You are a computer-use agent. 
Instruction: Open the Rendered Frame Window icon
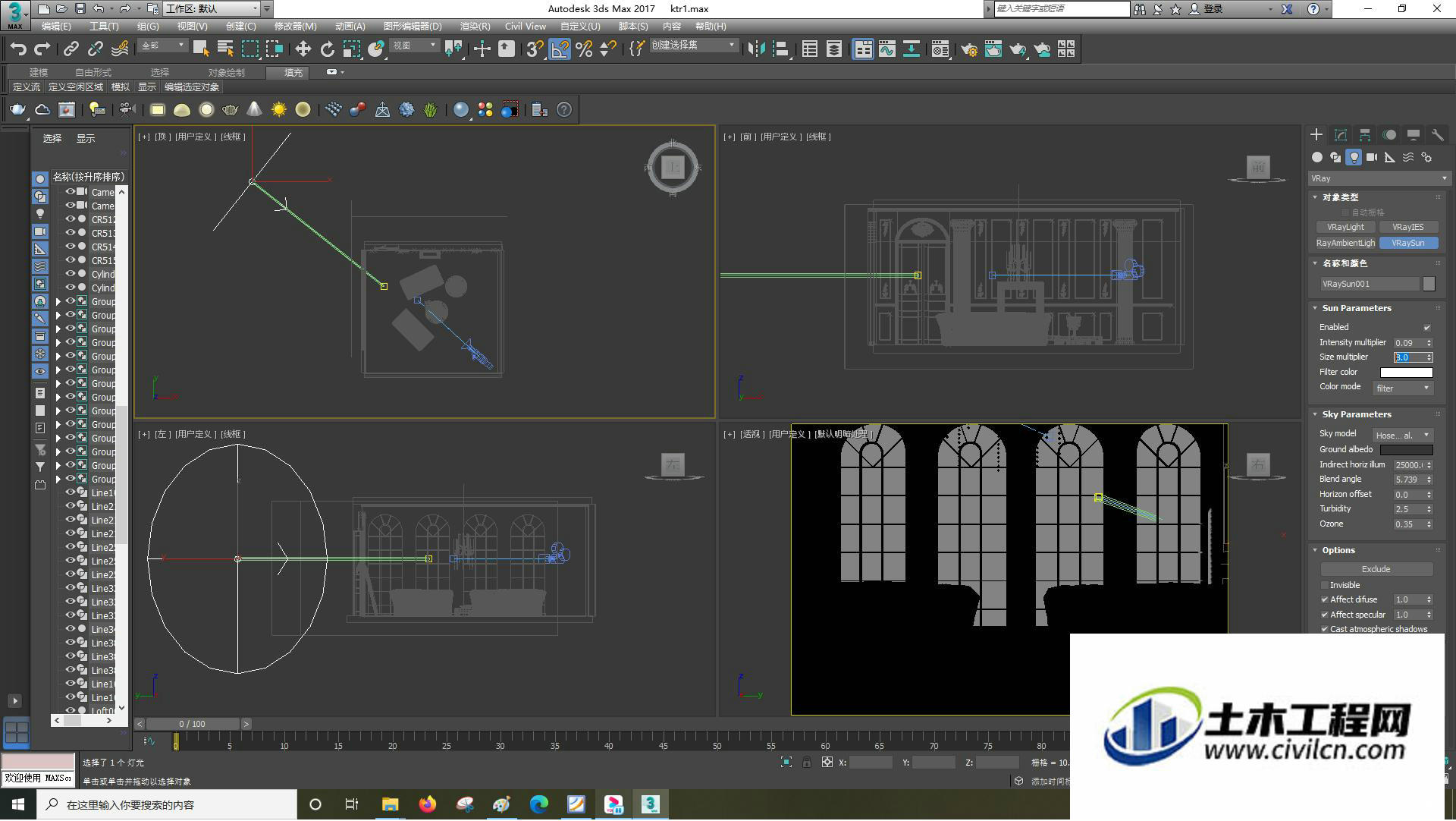coord(993,49)
